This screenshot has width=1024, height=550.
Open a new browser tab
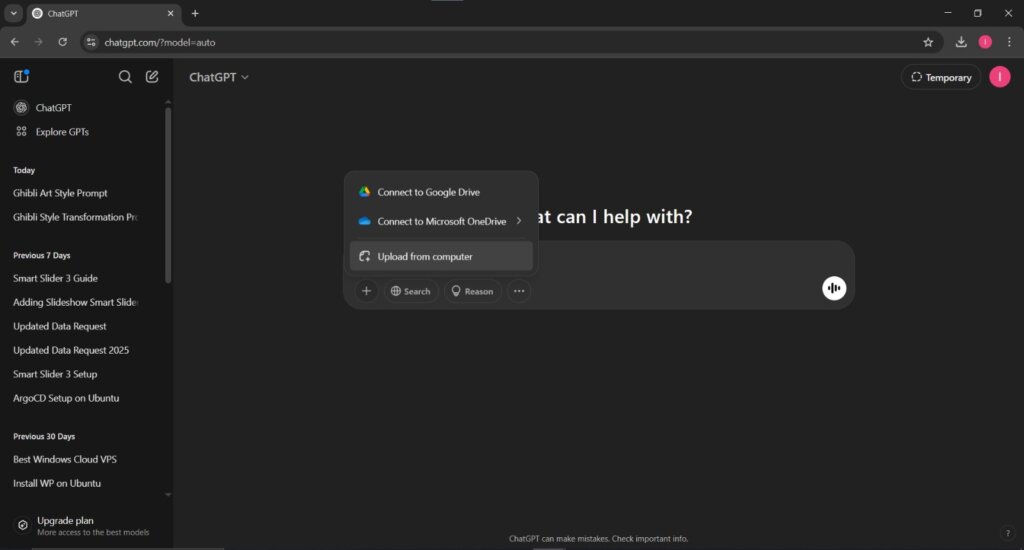click(195, 13)
